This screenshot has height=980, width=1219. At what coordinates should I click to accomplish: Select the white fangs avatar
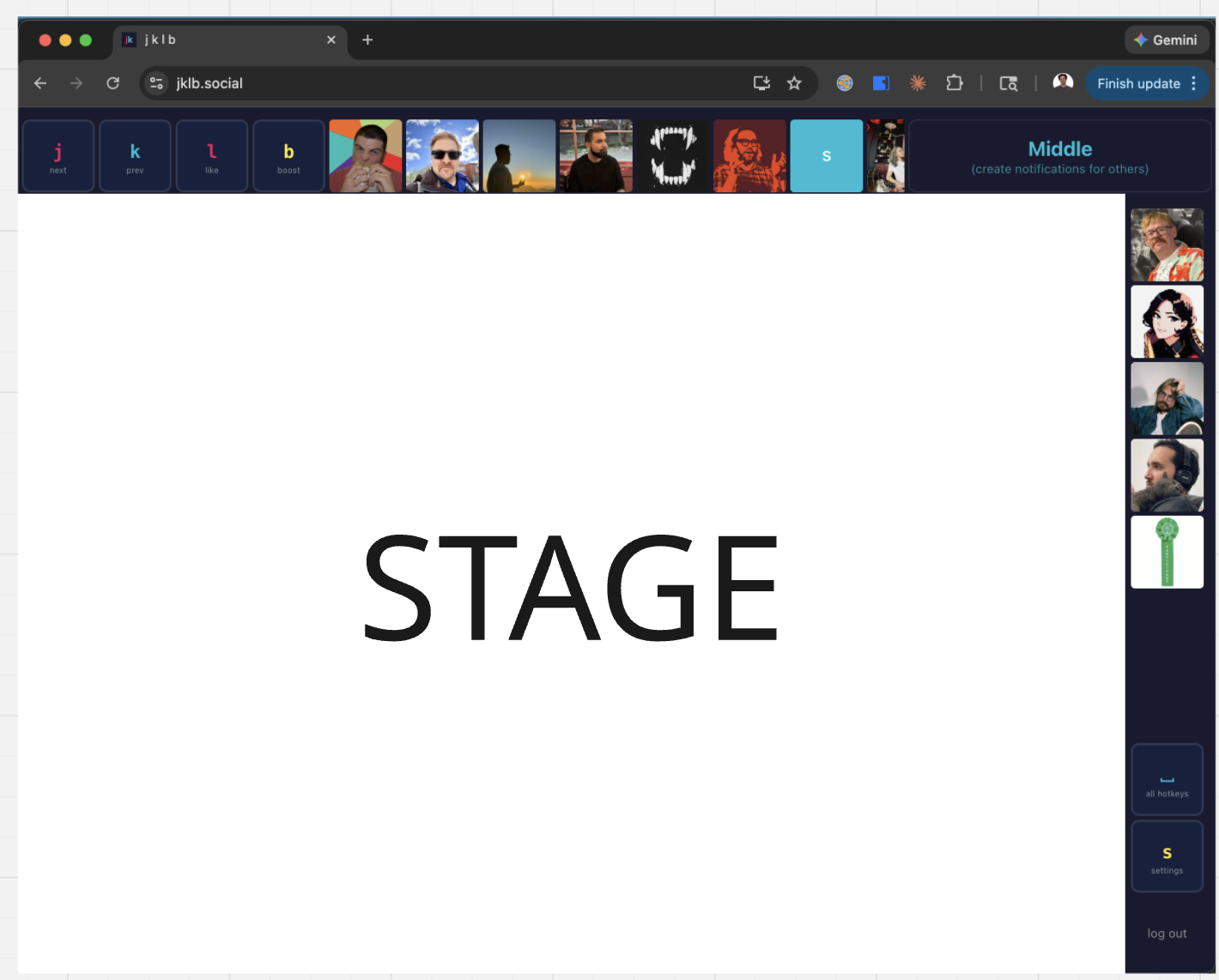pos(673,156)
